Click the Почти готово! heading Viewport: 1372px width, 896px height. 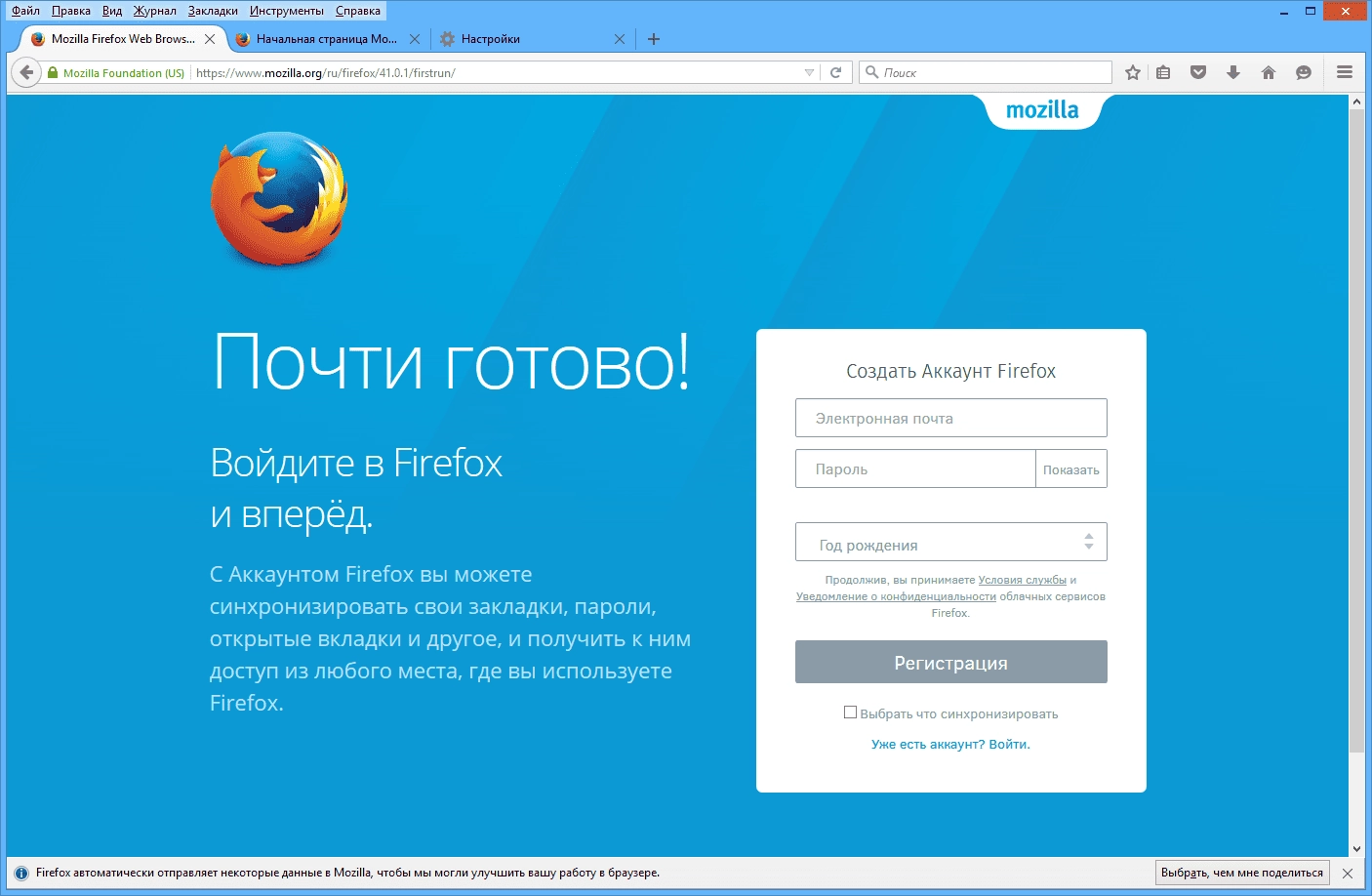point(451,362)
